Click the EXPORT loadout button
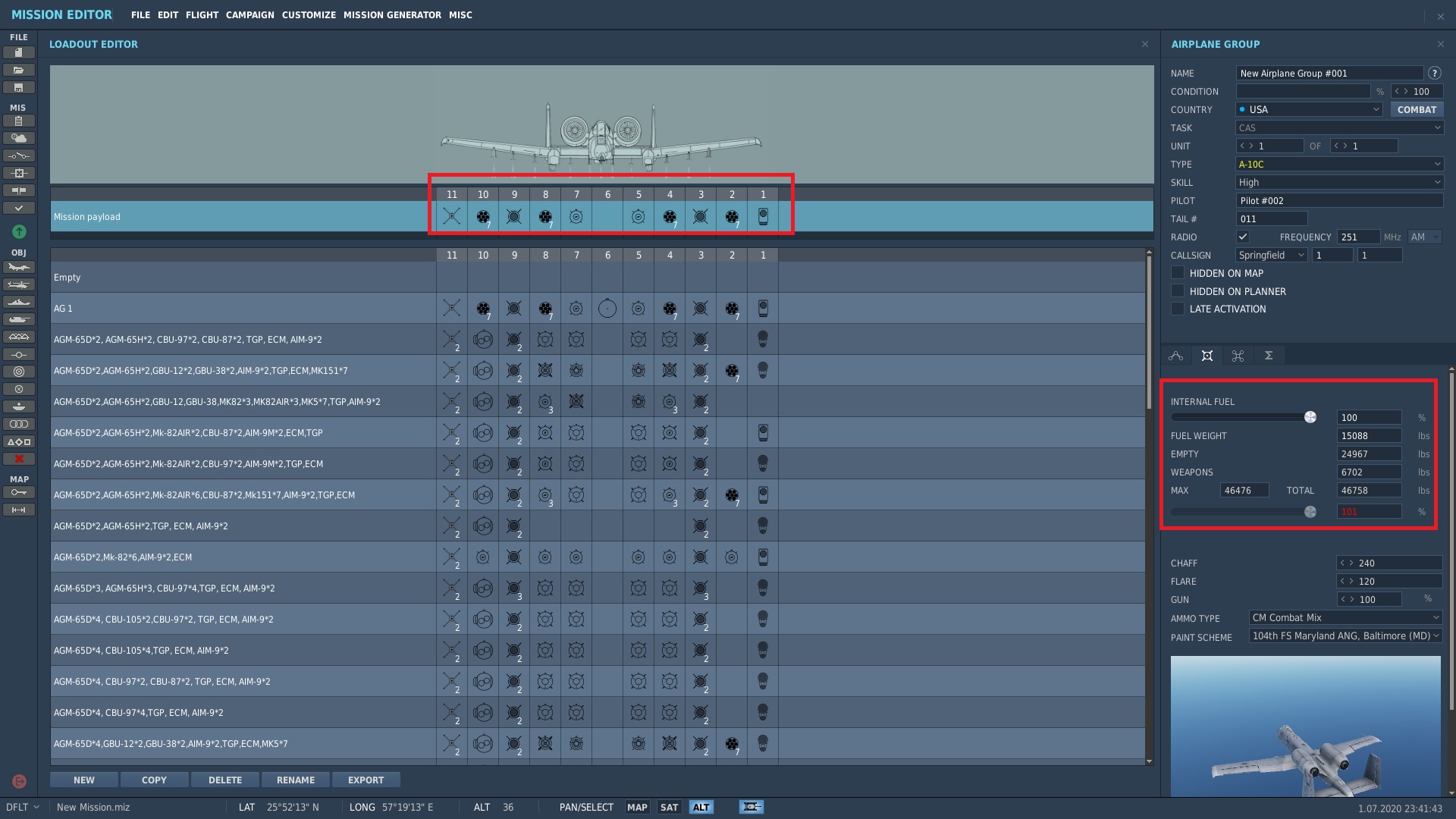This screenshot has height=819, width=1456. pyautogui.click(x=366, y=780)
